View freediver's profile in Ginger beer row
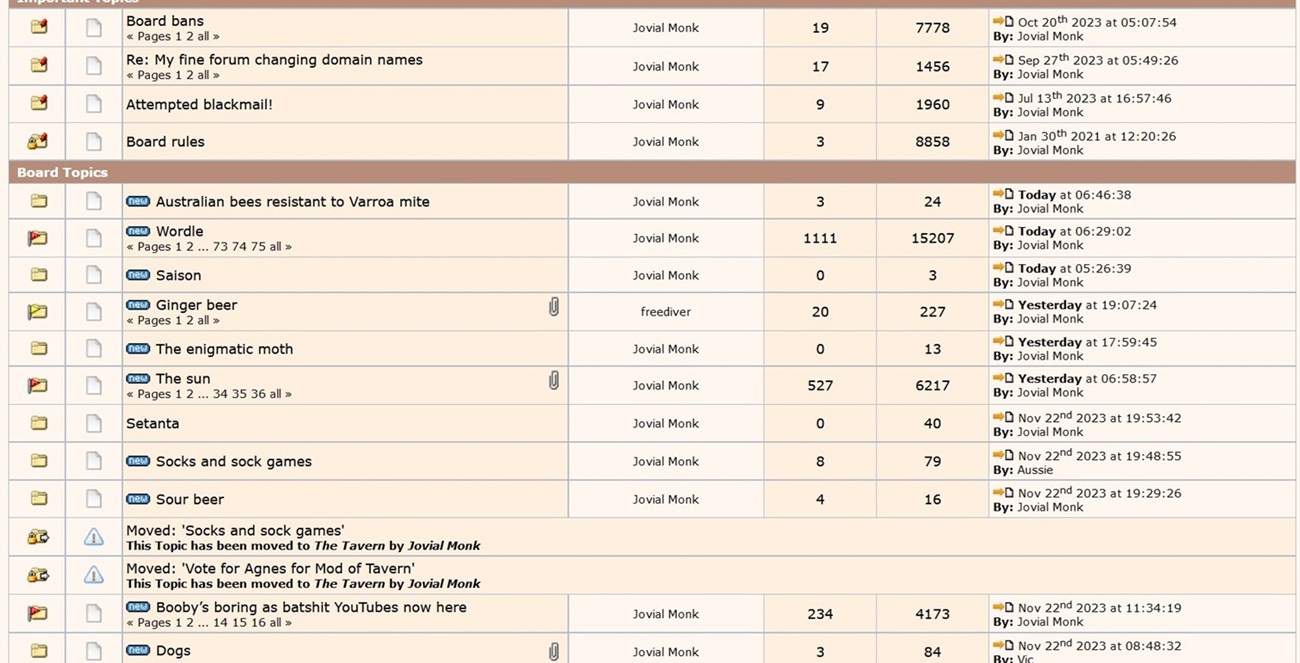Screen dimensions: 1300x663 666,312
